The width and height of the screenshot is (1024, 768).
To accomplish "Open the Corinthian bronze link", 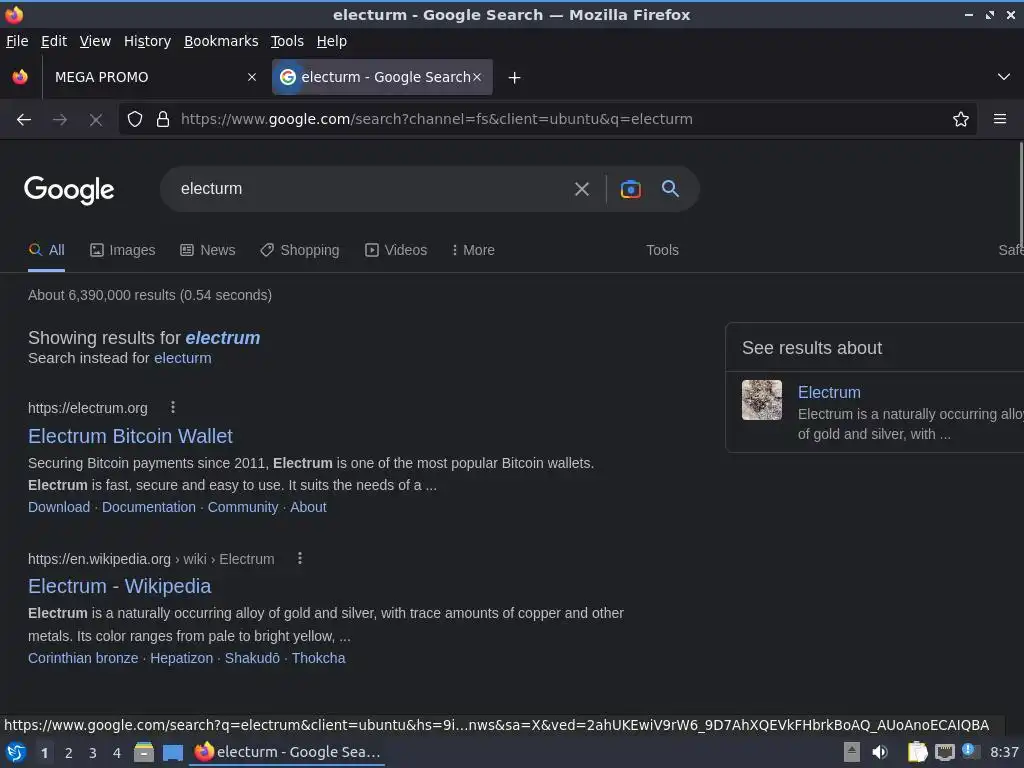I will 83,658.
